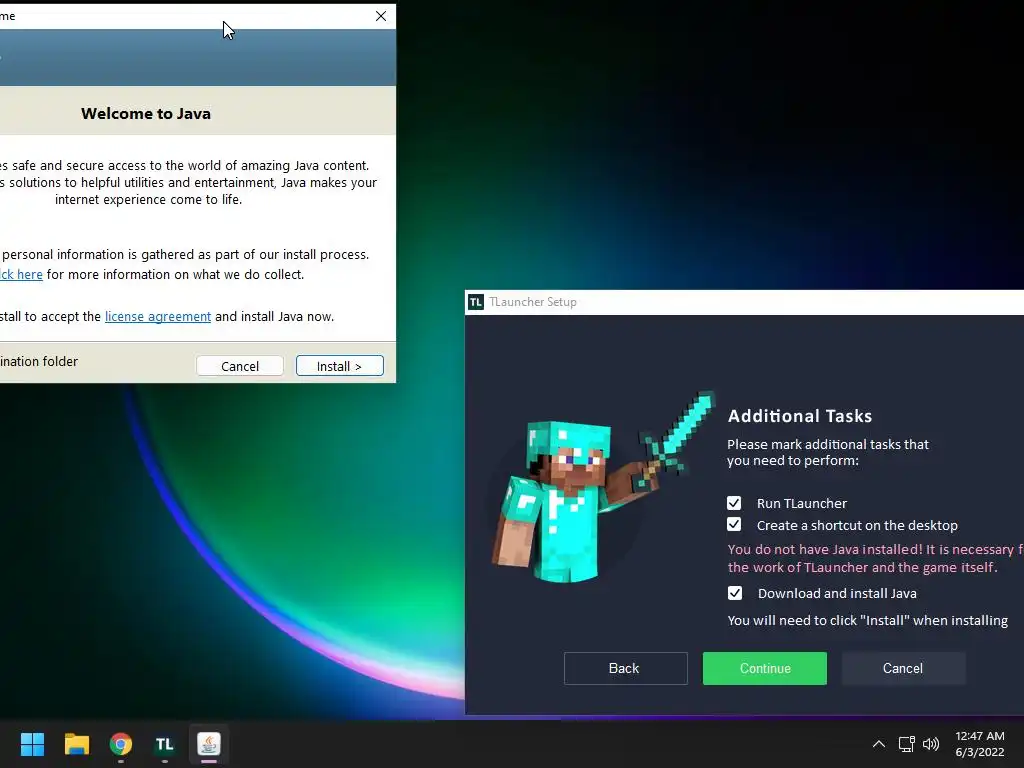Open Google Chrome from the taskbar
Screen dimensions: 1024x768
pos(121,744)
